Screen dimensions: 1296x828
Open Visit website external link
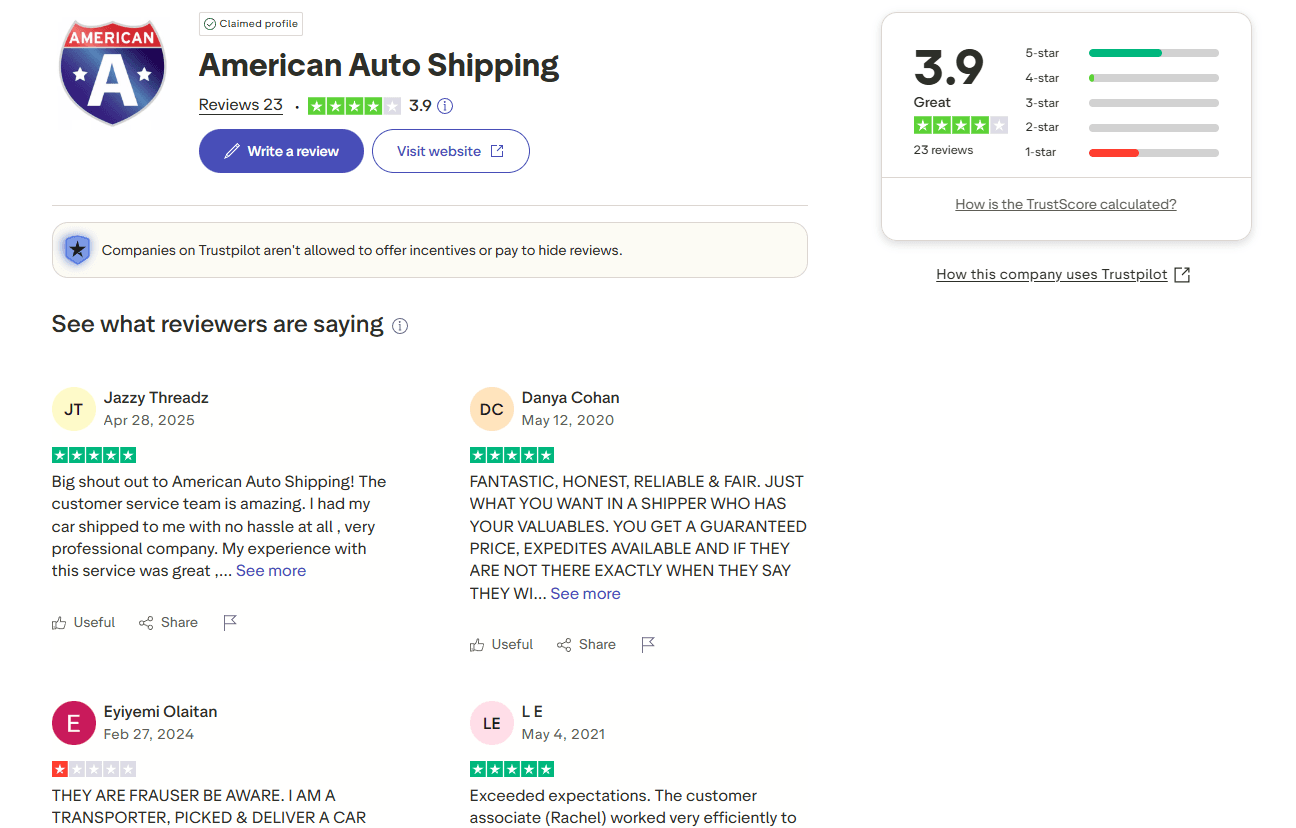click(450, 151)
